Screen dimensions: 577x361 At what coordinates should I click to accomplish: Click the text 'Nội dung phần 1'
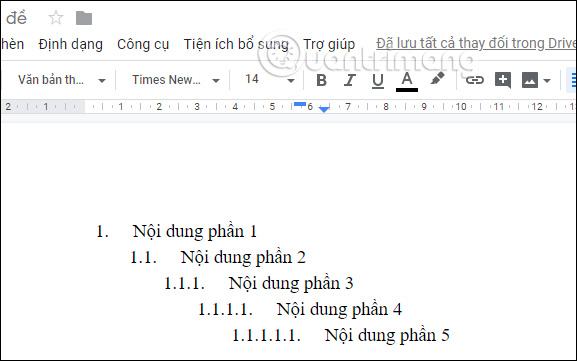pos(195,232)
